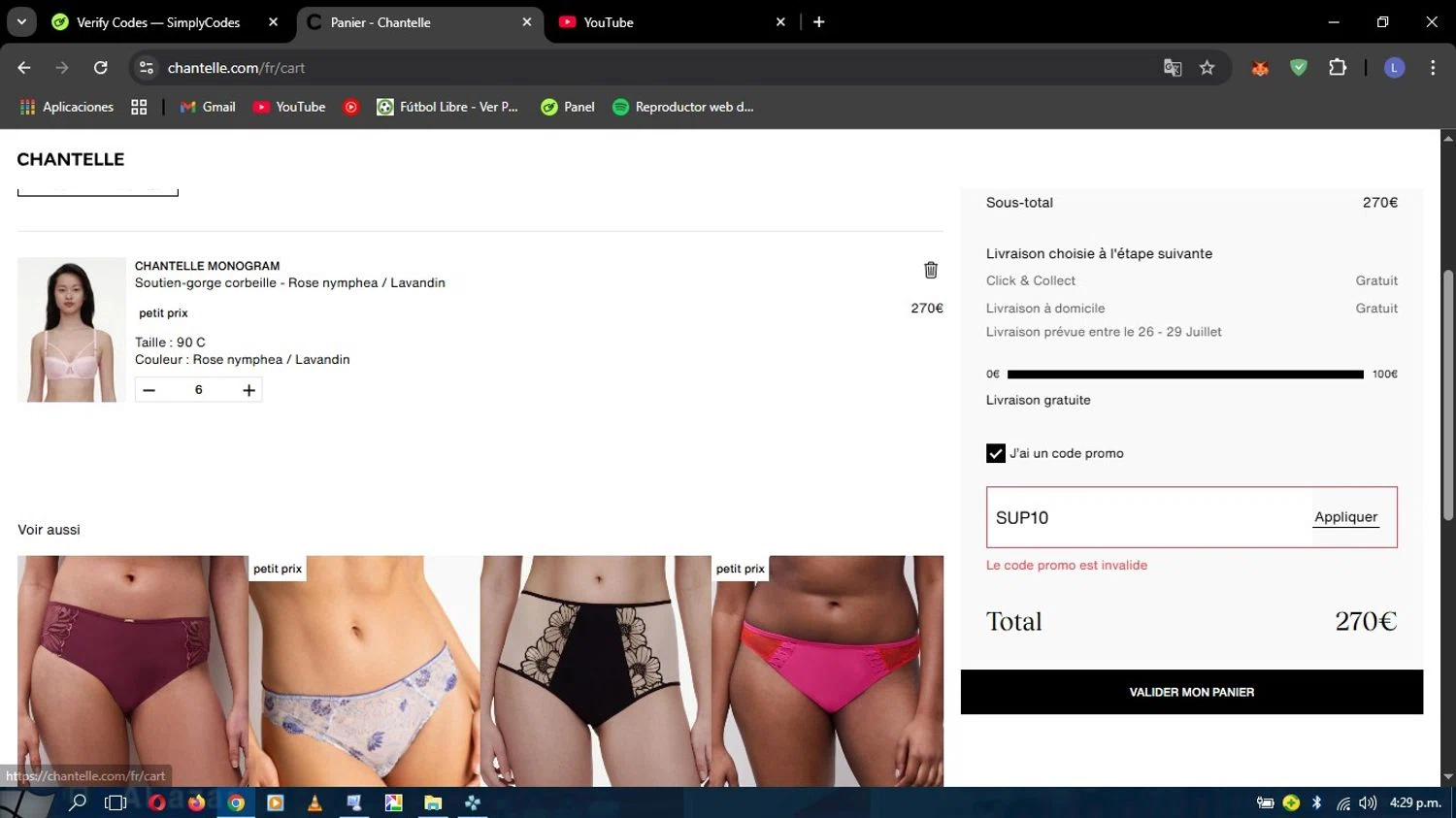
Task: Delete the Monogram bra from the cart
Action: [x=930, y=270]
